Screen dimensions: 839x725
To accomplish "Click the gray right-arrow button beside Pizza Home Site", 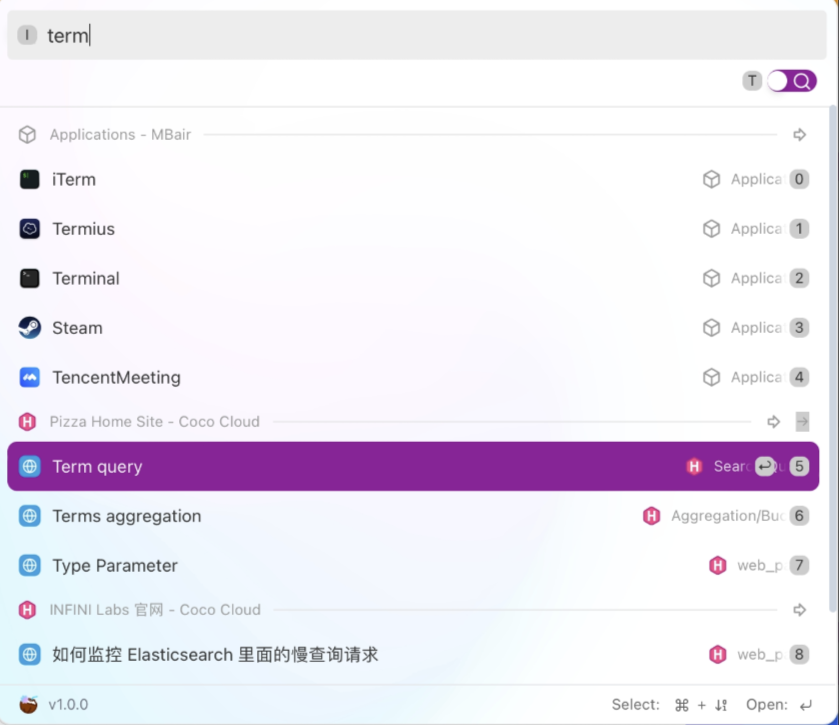I will [x=800, y=421].
